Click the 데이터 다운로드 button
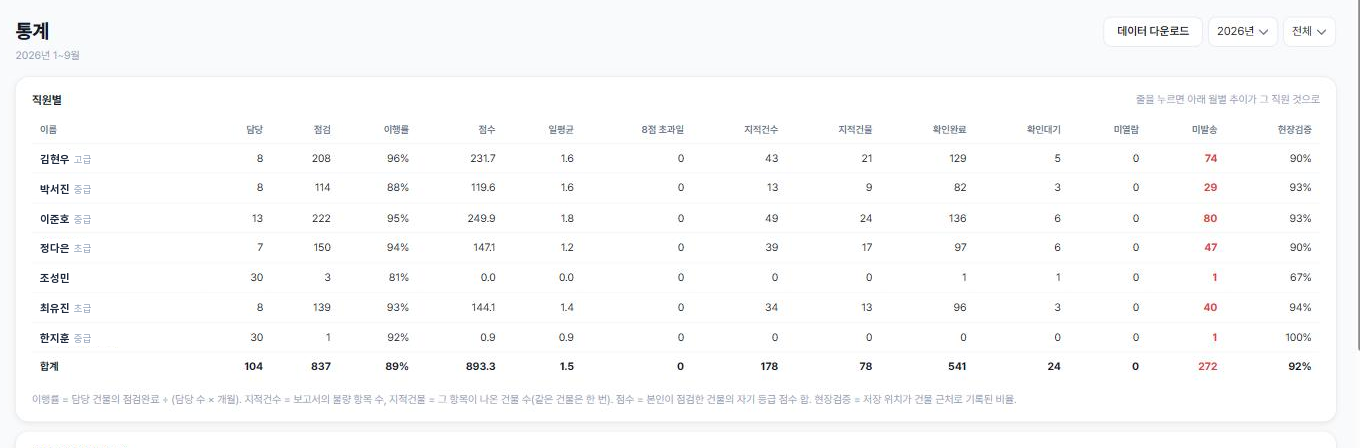 1153,31
